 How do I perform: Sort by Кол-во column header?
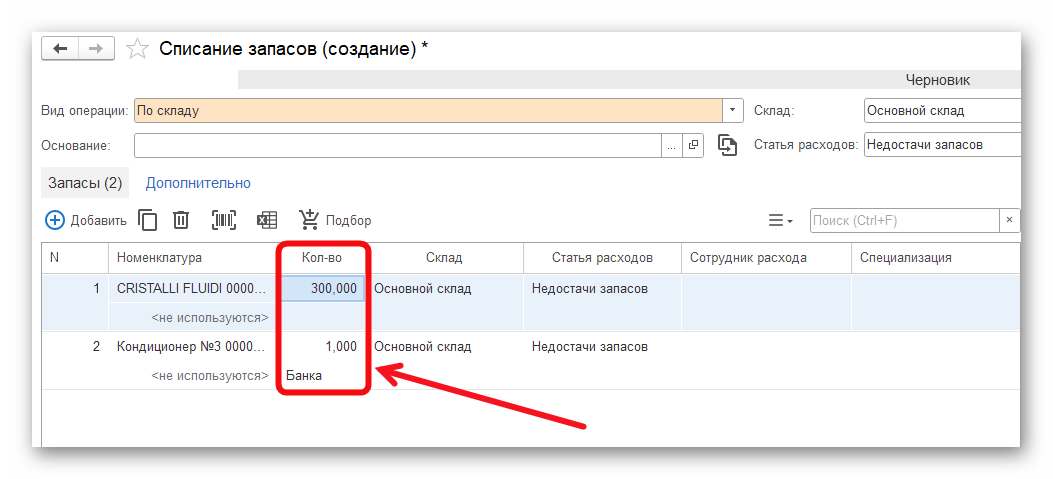tap(323, 258)
